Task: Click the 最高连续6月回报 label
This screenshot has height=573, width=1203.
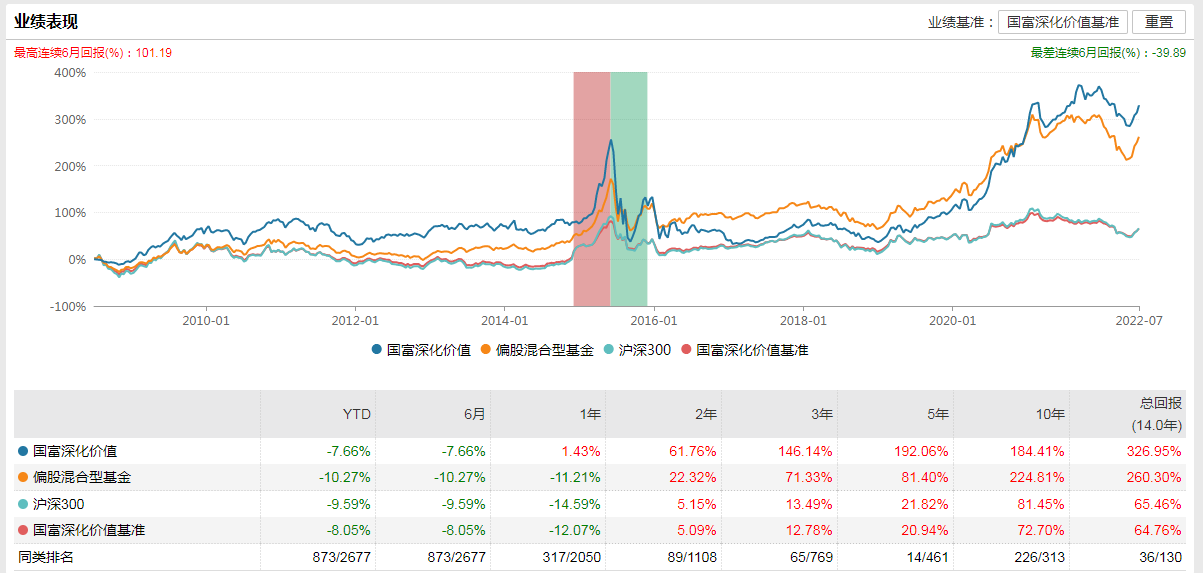Action: coord(92,53)
